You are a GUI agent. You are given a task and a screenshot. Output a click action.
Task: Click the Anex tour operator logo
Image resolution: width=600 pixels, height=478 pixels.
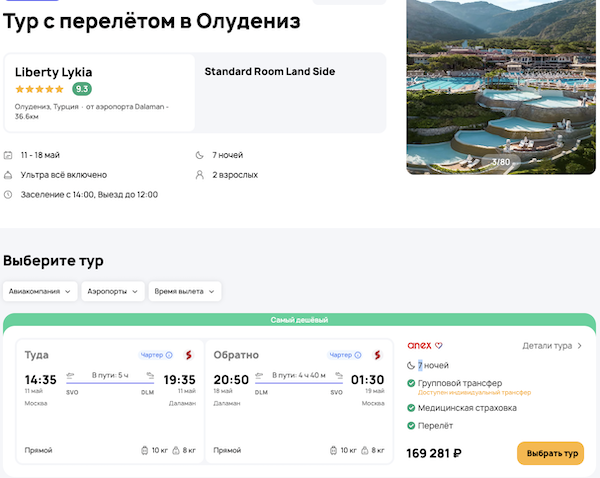[419, 345]
